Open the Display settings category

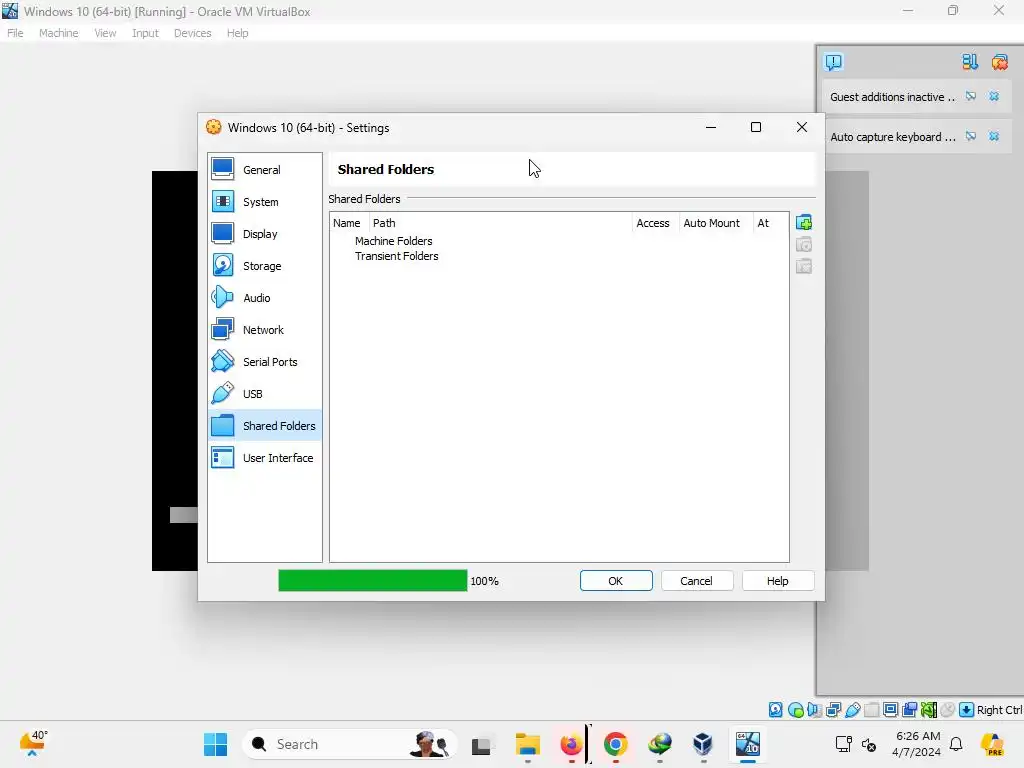[264, 234]
